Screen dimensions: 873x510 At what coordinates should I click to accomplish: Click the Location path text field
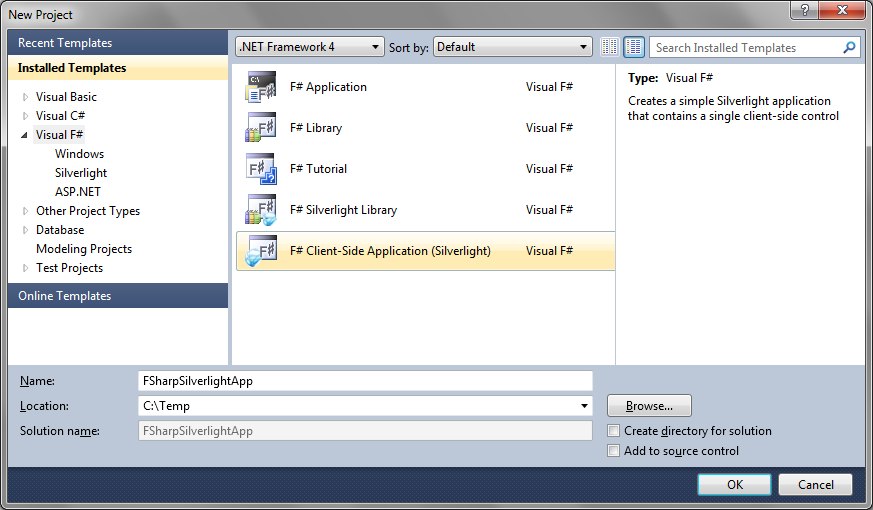(x=357, y=406)
